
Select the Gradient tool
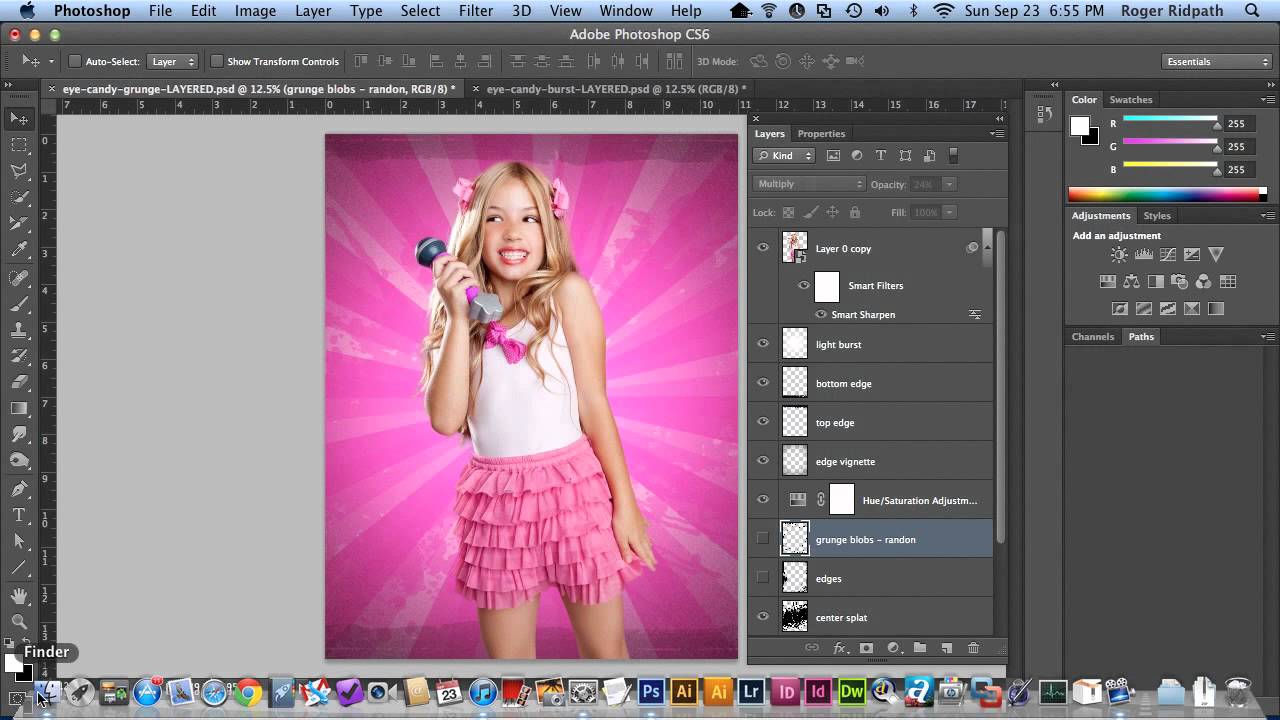click(19, 408)
